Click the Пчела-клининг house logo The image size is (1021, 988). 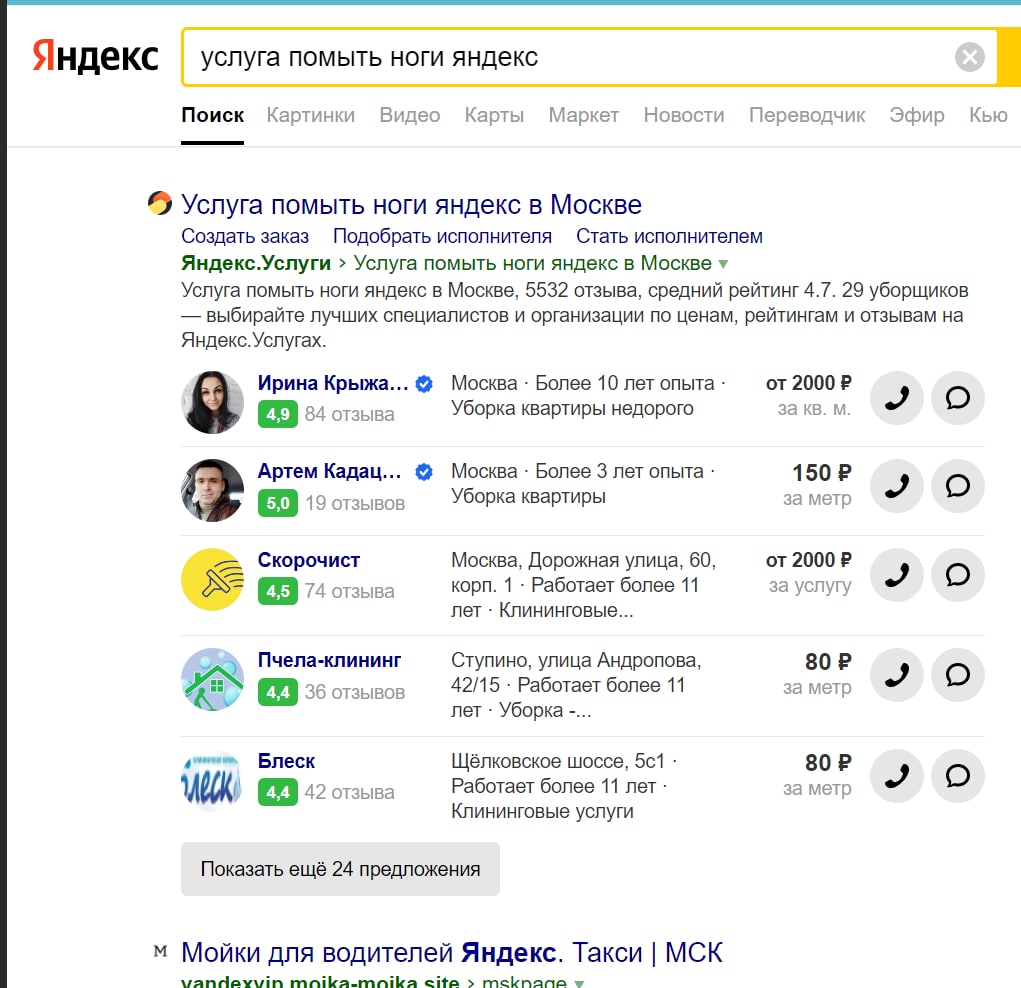[212, 679]
